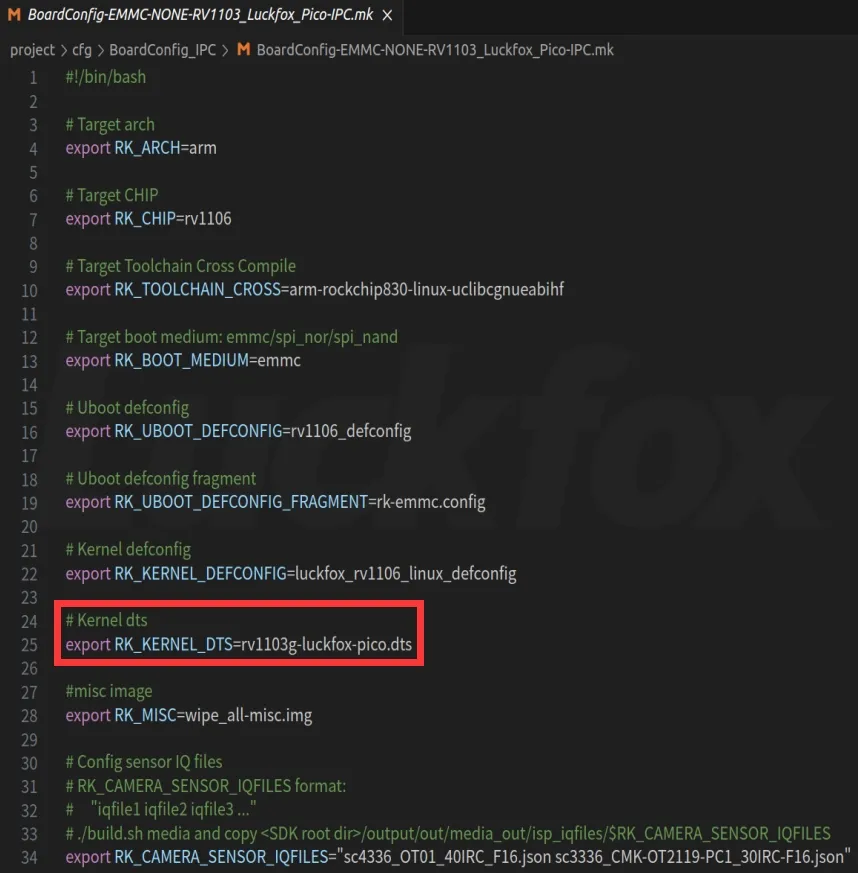Click the 'RK_MISC' variable name
Screen dimensions: 858x873
[x=145, y=715]
